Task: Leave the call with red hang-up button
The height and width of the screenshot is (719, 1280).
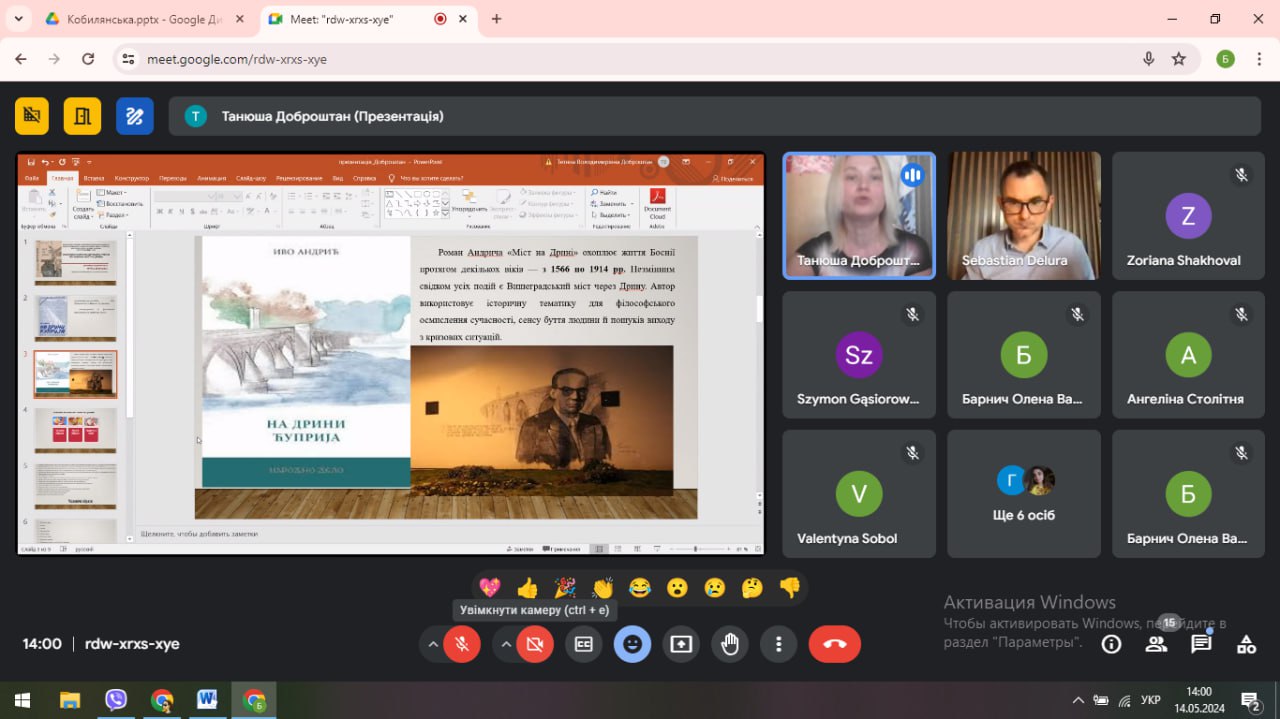Action: (835, 645)
